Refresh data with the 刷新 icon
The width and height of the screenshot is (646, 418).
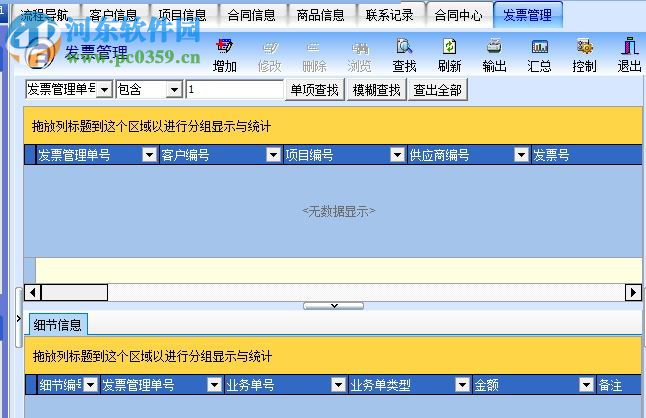click(449, 56)
